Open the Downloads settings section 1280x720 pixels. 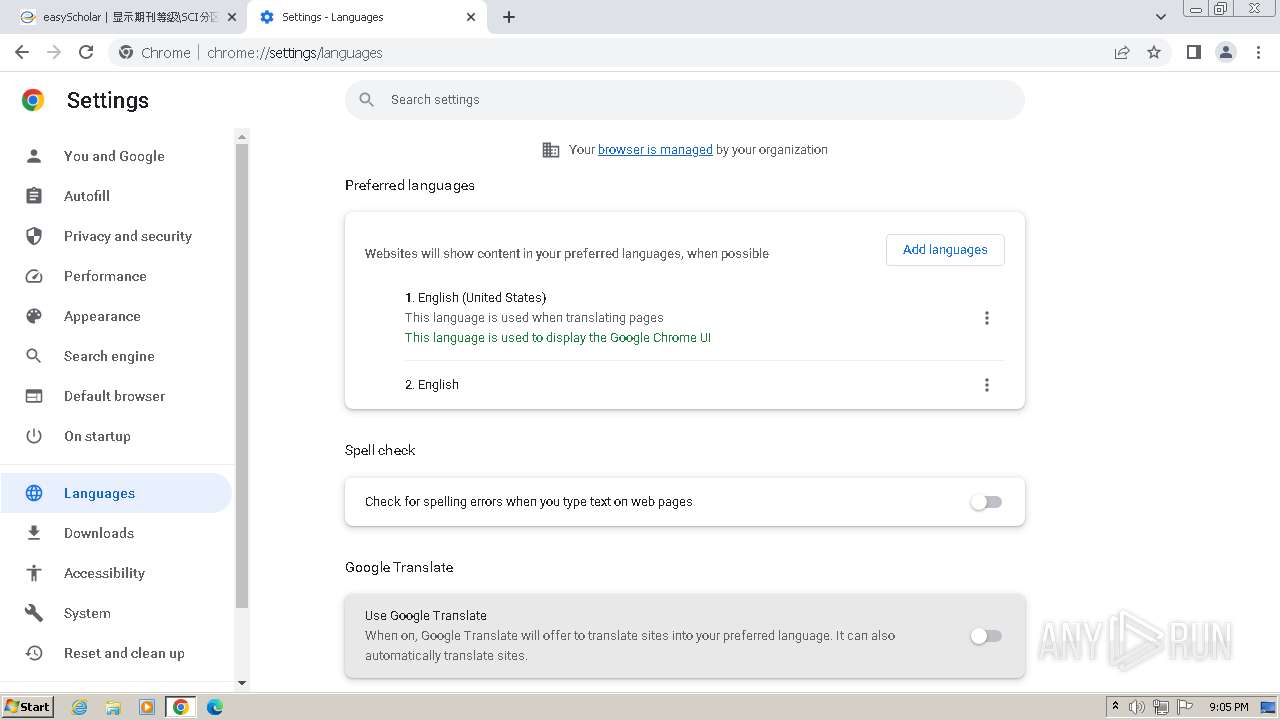(x=116, y=533)
